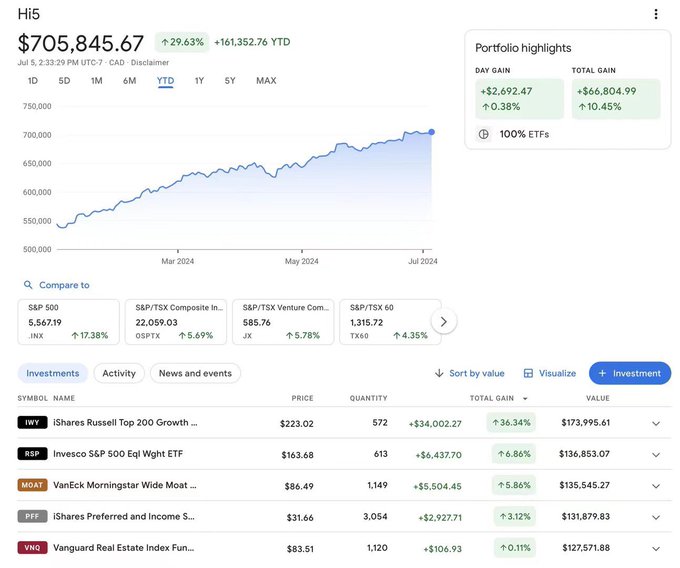The height and width of the screenshot is (568, 680).
Task: Click the 3,054 quantity cell
Action: (375, 516)
